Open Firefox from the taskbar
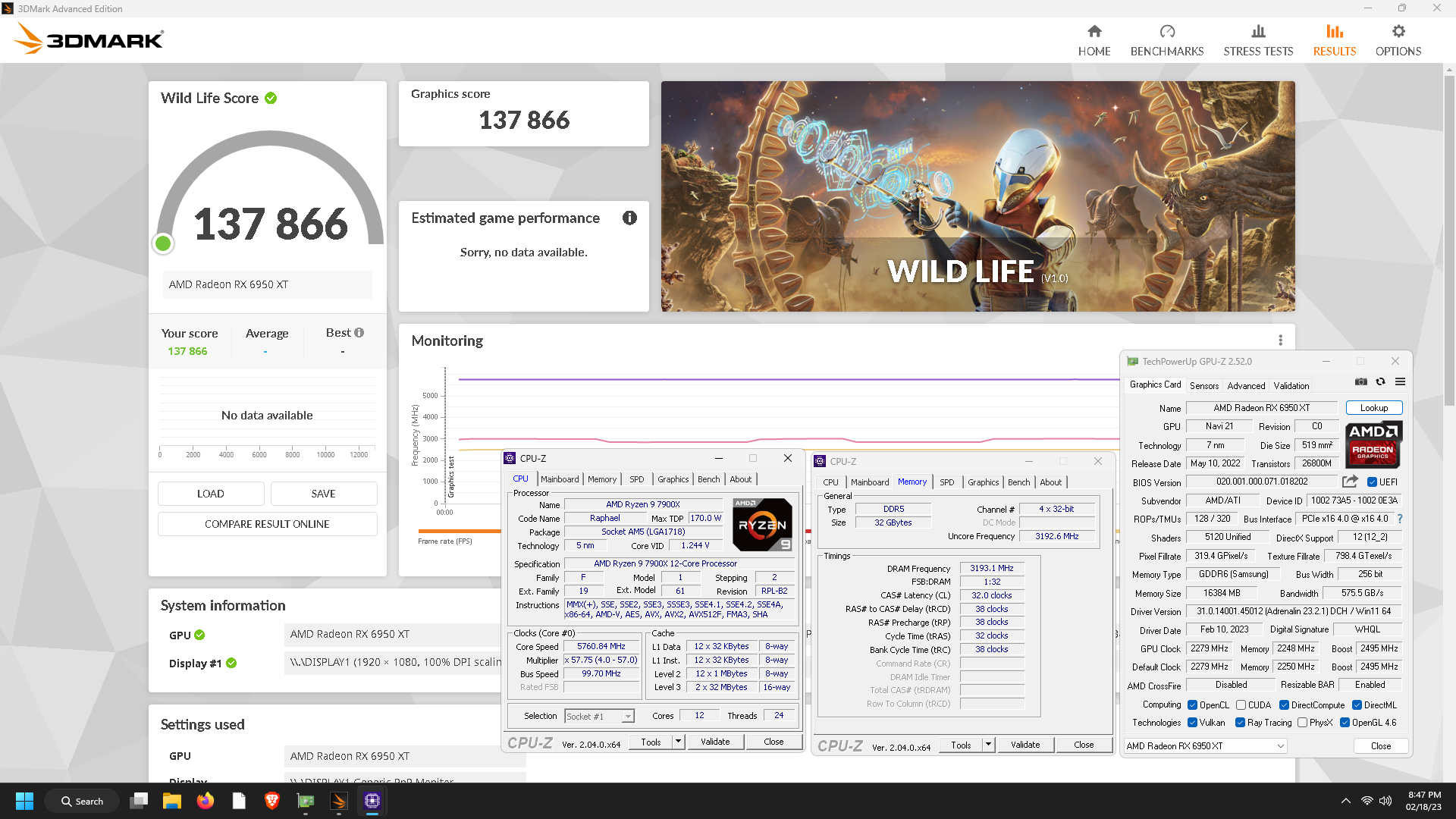1456x819 pixels. (206, 801)
